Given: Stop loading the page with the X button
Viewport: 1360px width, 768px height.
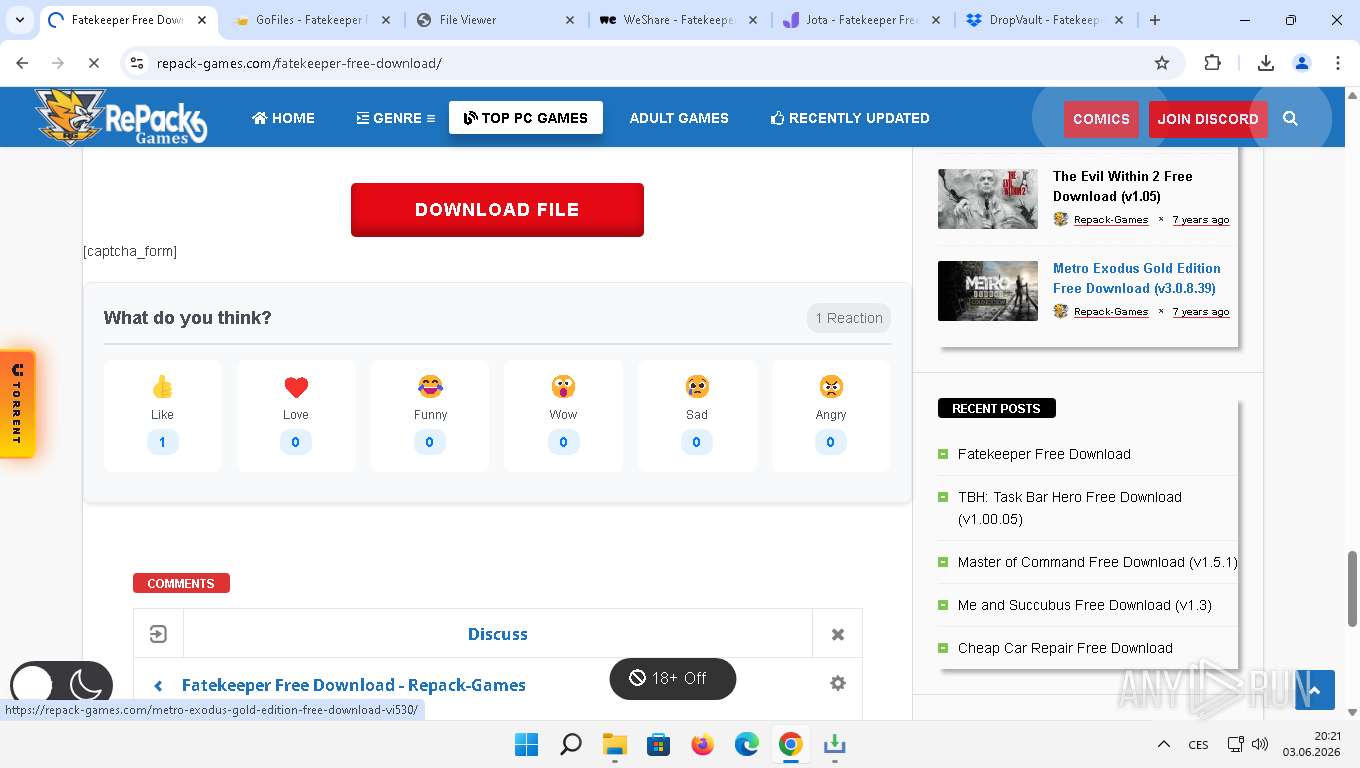Looking at the screenshot, I should point(93,63).
